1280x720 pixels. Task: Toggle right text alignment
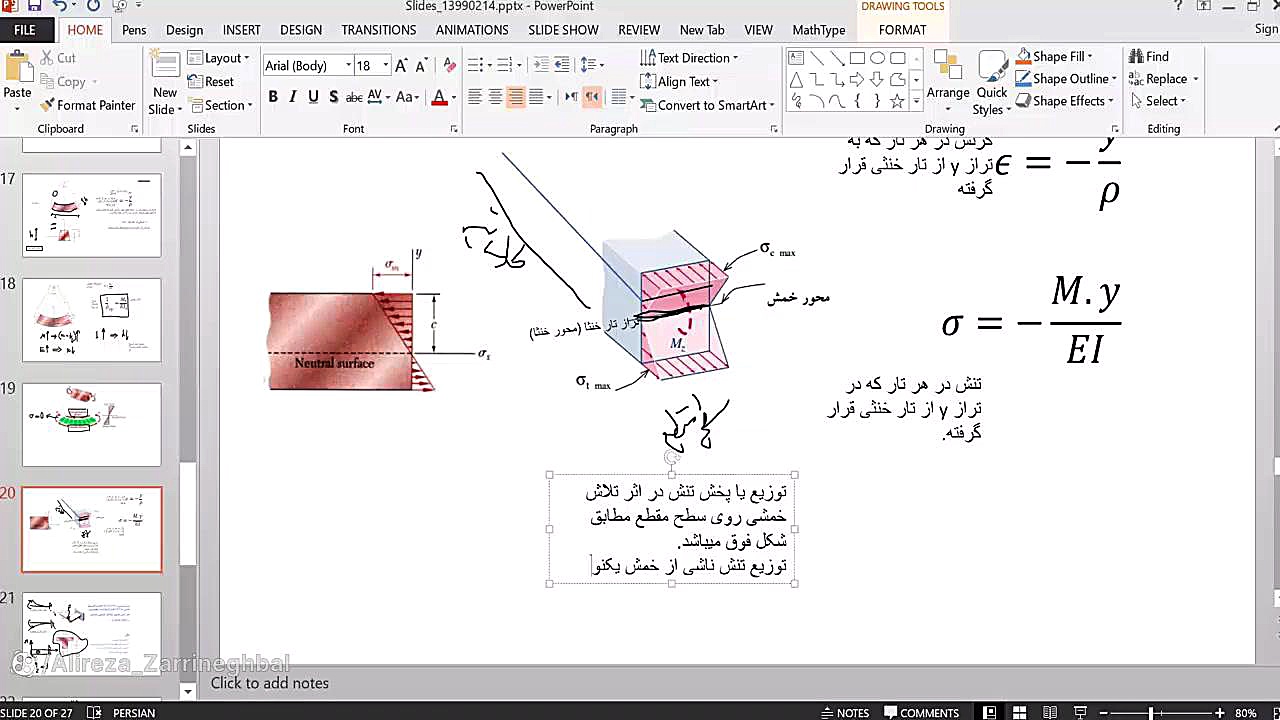pyautogui.click(x=516, y=97)
